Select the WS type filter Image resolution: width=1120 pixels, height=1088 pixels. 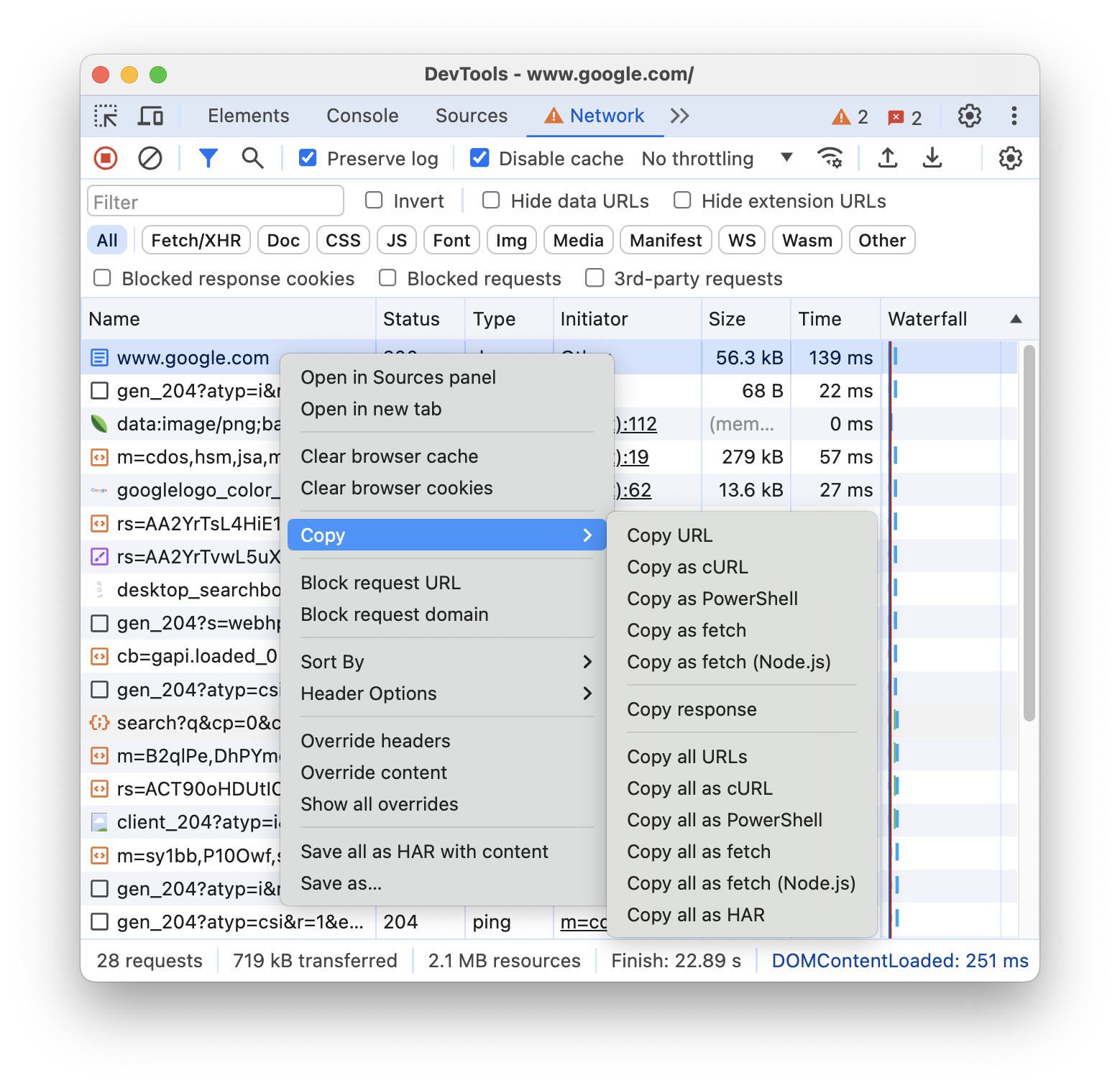742,240
